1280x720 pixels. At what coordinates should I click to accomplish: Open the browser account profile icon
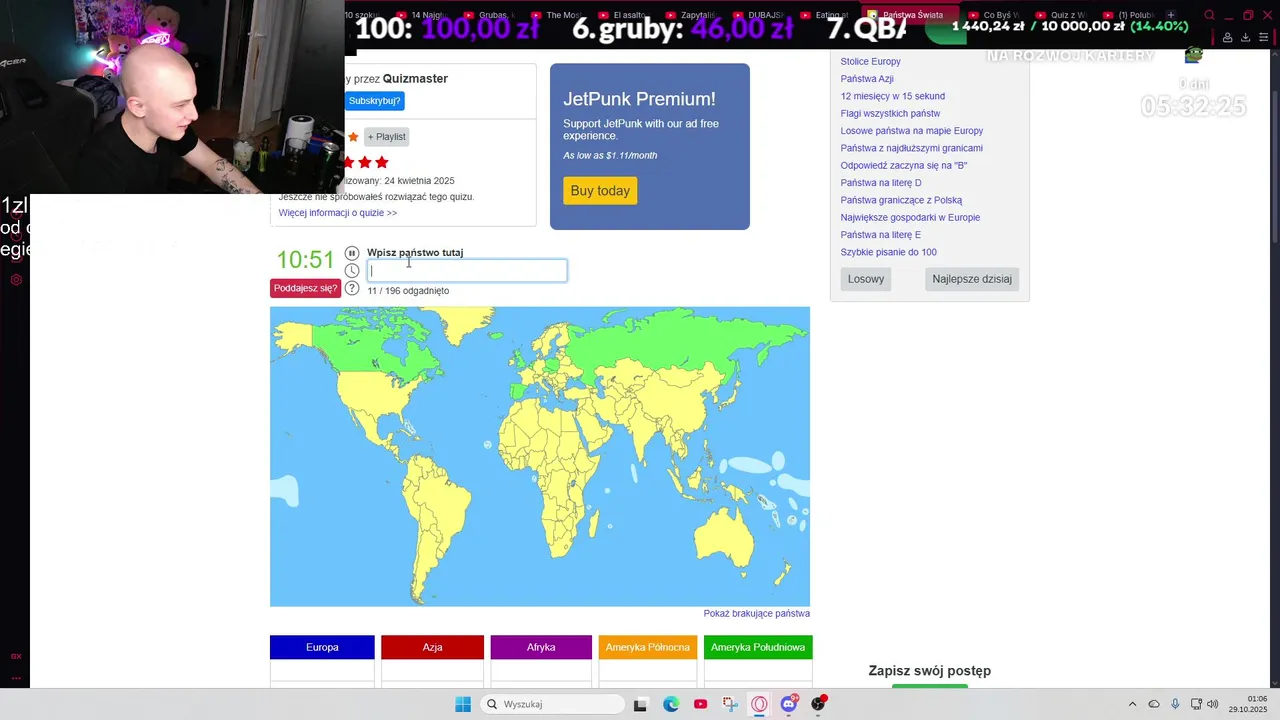[1227, 37]
